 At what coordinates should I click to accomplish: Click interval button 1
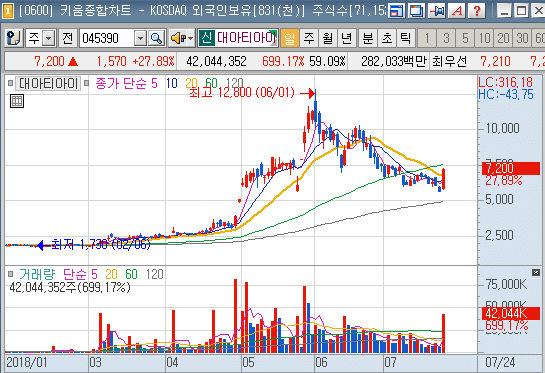coord(427,38)
